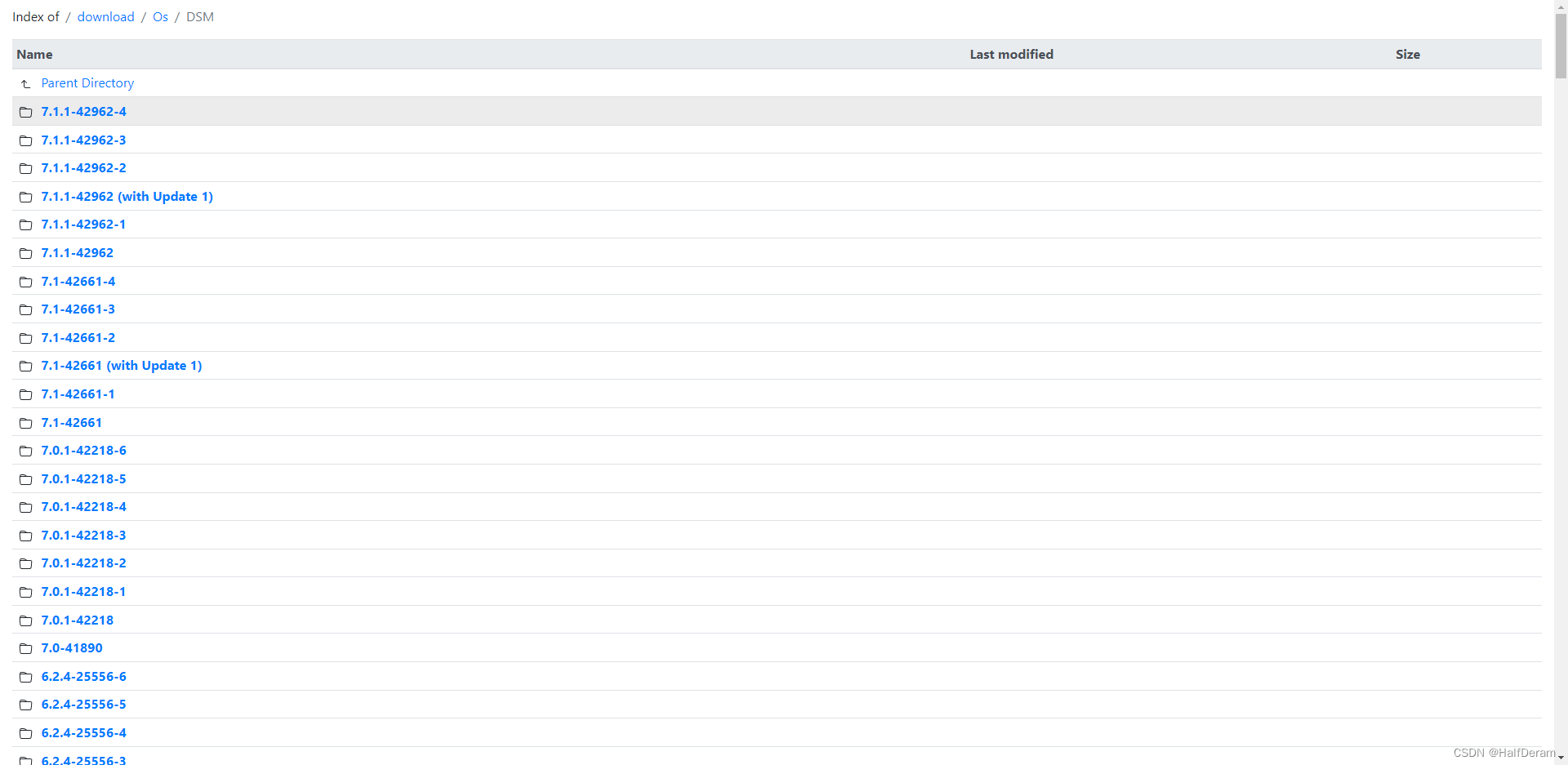
Task: Open folder 7.0.1-42218-2
Action: point(84,563)
